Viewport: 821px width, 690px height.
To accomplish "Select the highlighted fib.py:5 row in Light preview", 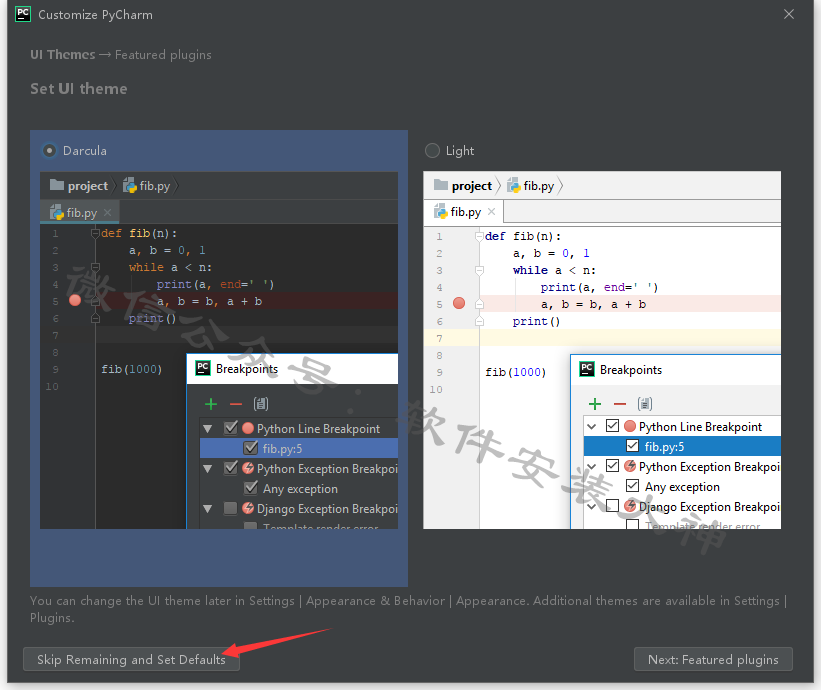I will (682, 446).
